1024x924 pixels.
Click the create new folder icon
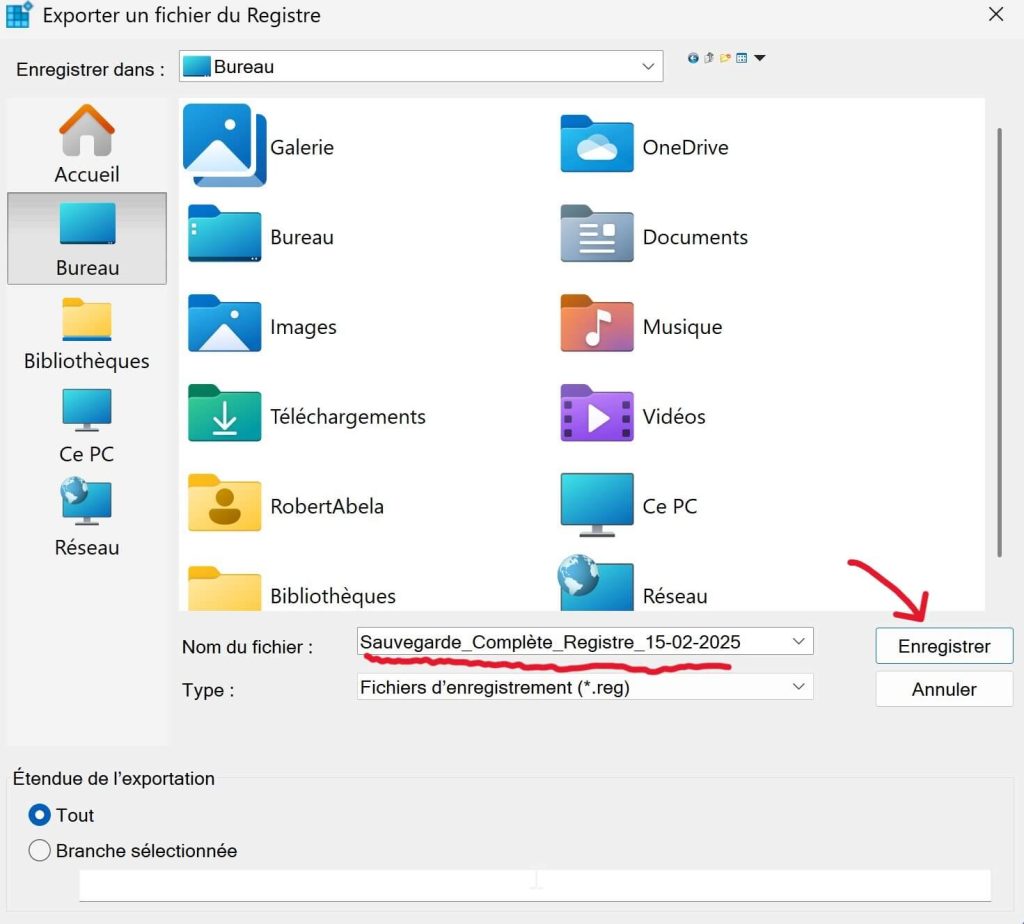click(724, 57)
